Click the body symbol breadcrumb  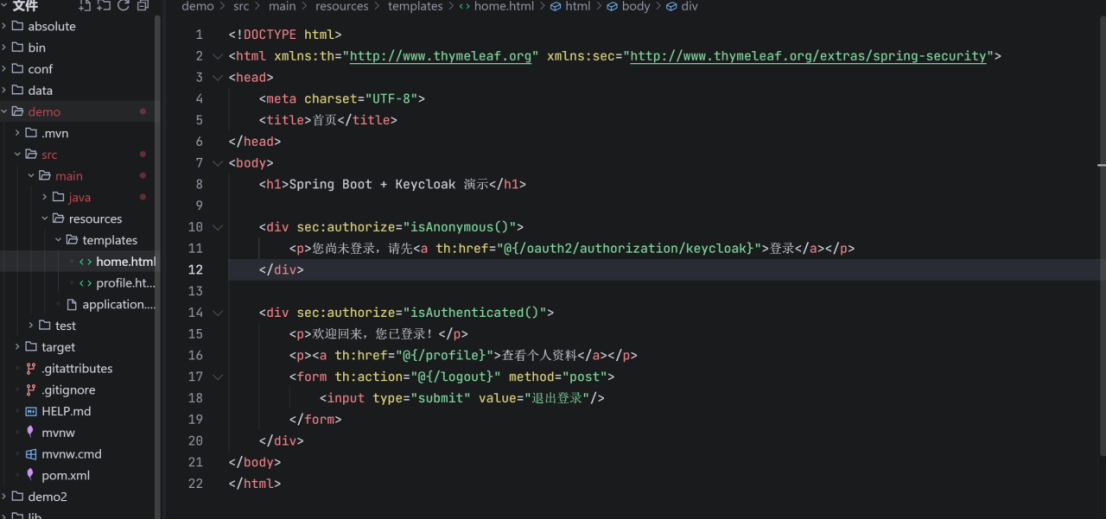click(x=636, y=6)
